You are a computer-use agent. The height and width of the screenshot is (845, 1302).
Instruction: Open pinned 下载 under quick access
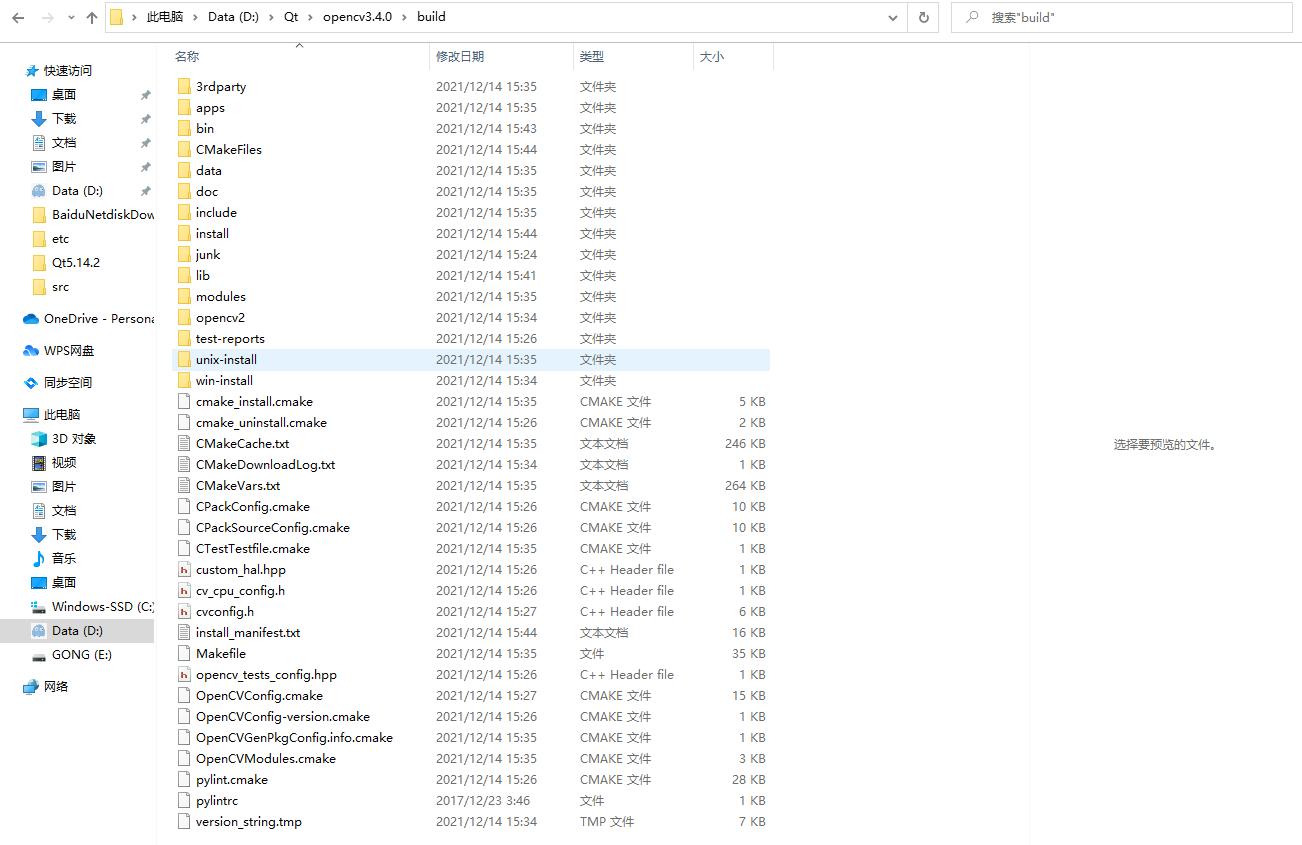(64, 119)
